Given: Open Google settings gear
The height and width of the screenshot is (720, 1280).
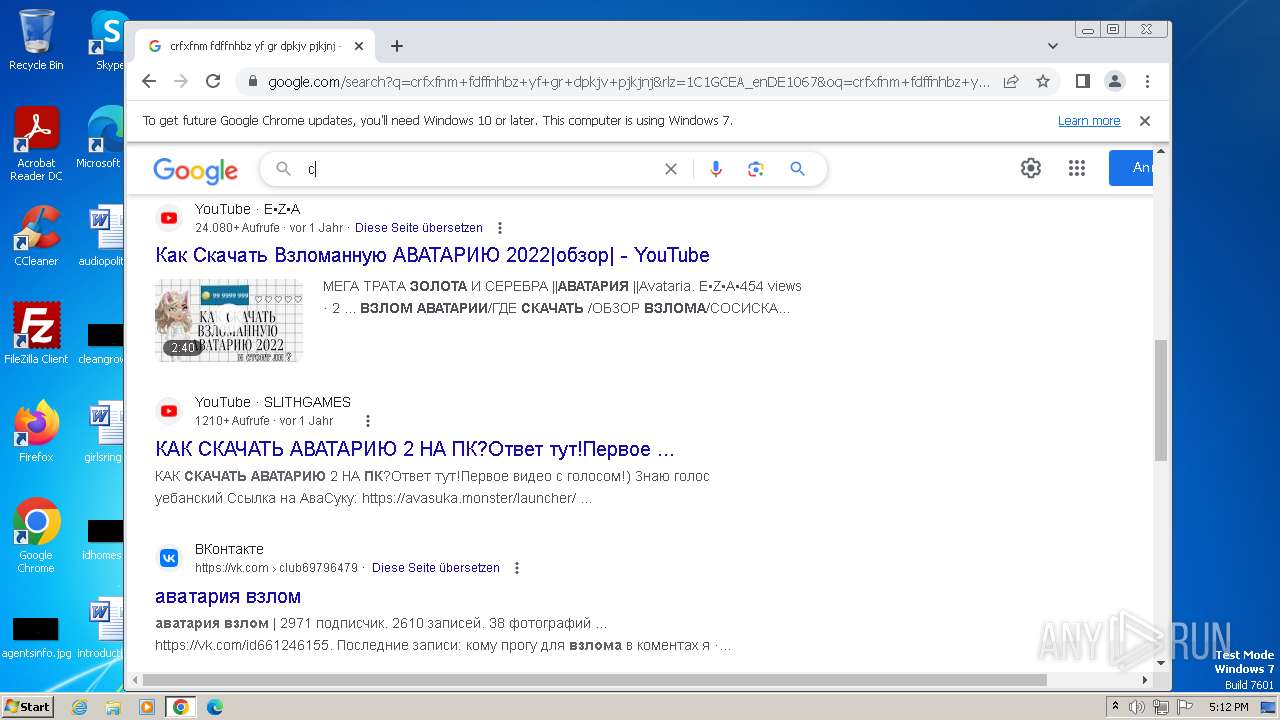Looking at the screenshot, I should pyautogui.click(x=1031, y=168).
